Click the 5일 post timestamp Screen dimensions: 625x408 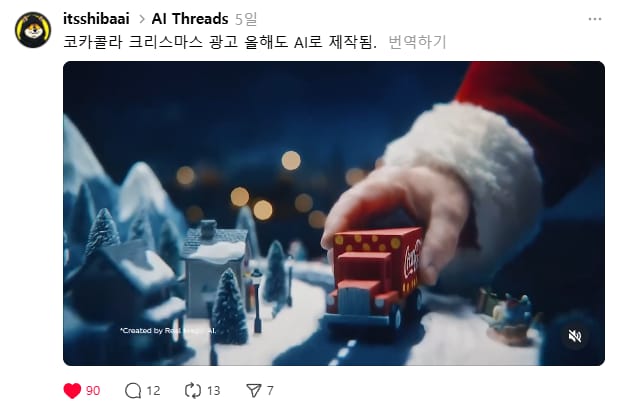[246, 19]
